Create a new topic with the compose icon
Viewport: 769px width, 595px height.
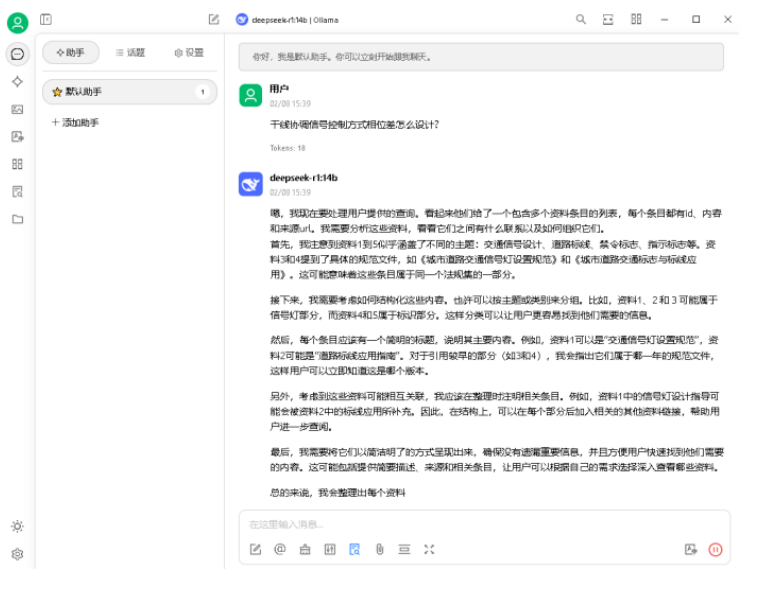214,20
